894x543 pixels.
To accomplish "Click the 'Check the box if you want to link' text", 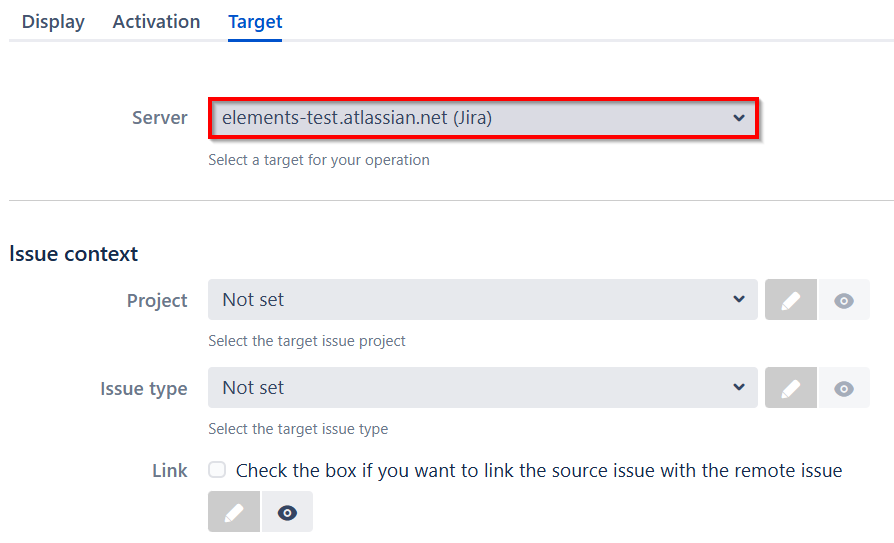I will (539, 470).
